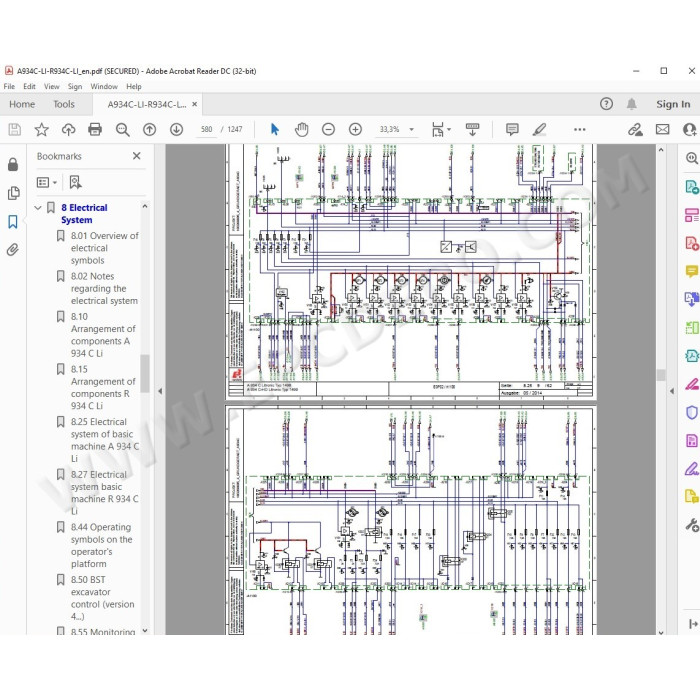Open the Comment tool in right pane
The height and width of the screenshot is (700, 700).
[692, 271]
